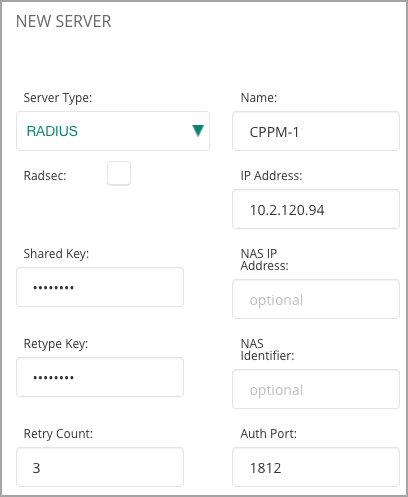Focus the Name field containing CPPM-1
The height and width of the screenshot is (497, 408).
click(x=316, y=131)
